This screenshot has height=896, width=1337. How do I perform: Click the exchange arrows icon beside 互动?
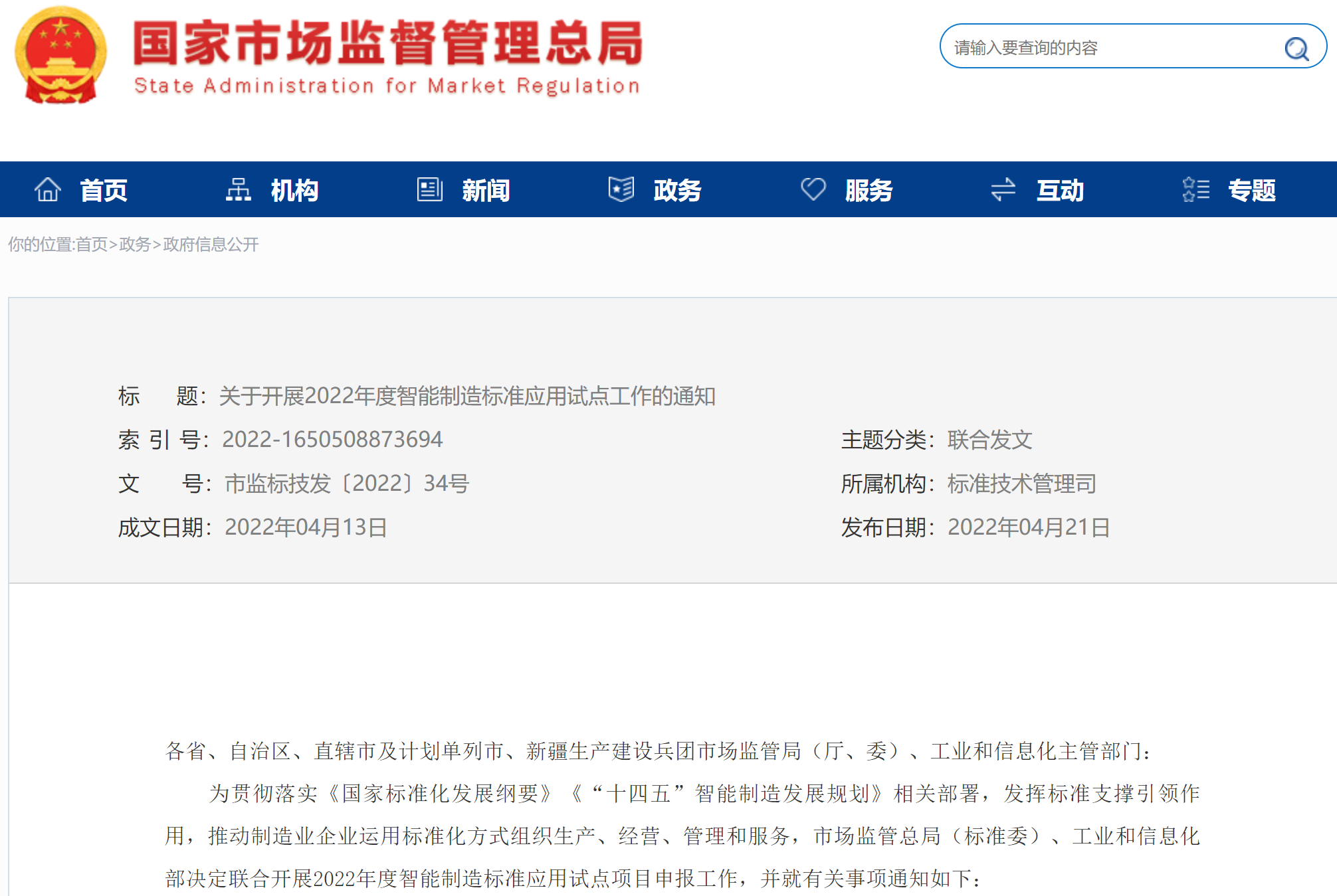[1003, 190]
